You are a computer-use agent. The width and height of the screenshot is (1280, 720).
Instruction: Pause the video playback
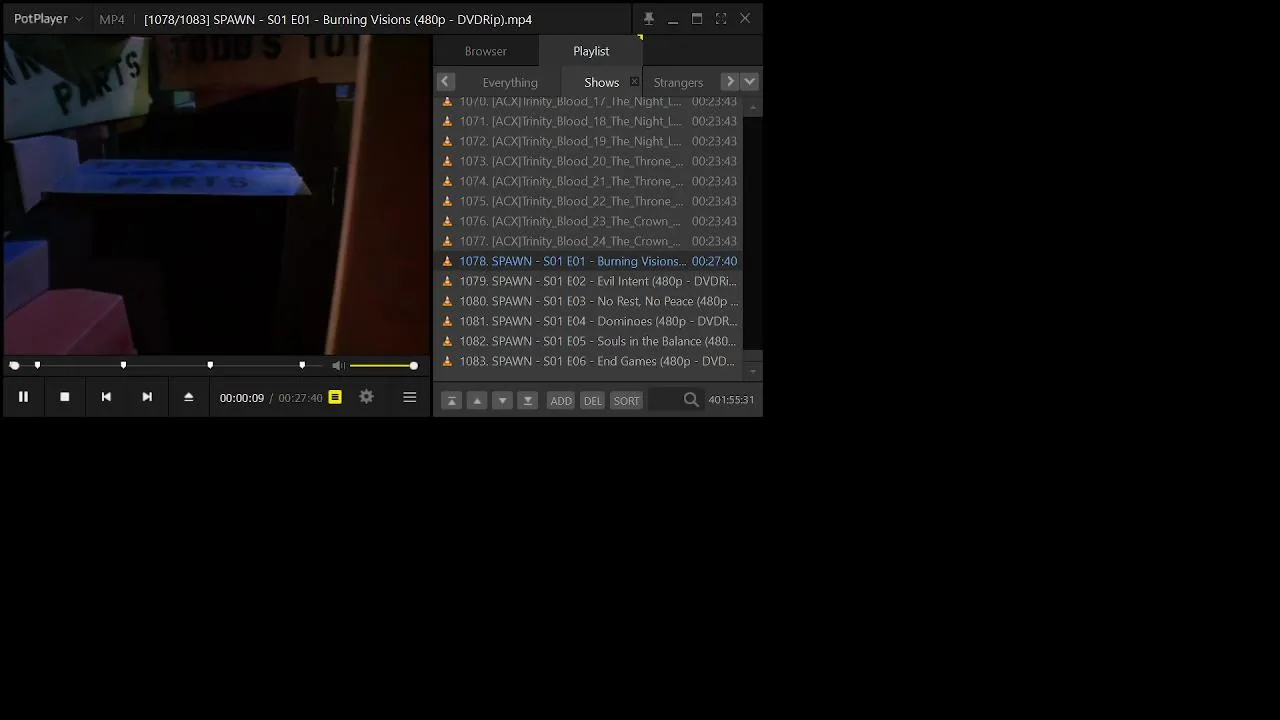23,397
